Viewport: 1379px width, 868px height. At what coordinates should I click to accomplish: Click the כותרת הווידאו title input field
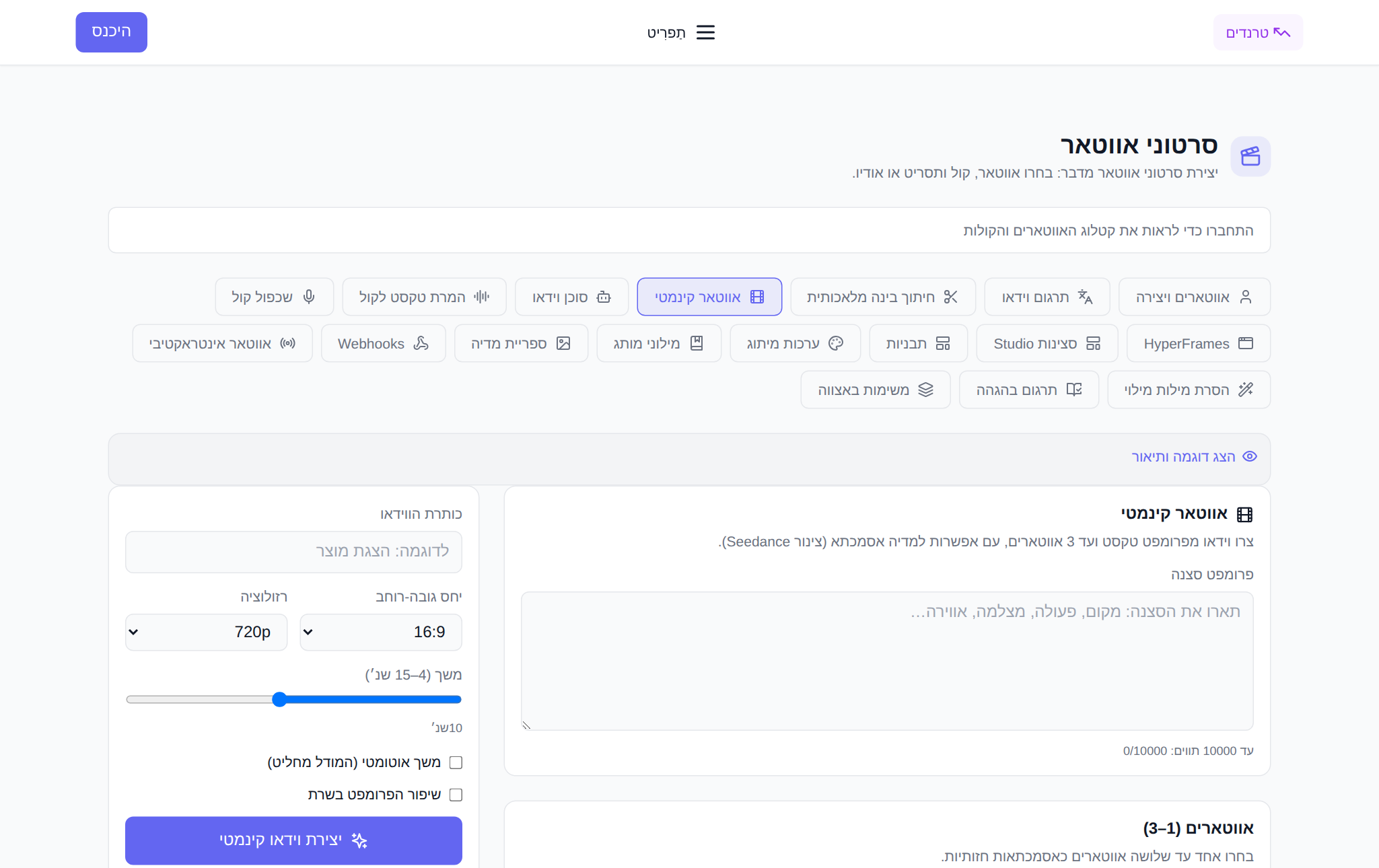coord(293,552)
